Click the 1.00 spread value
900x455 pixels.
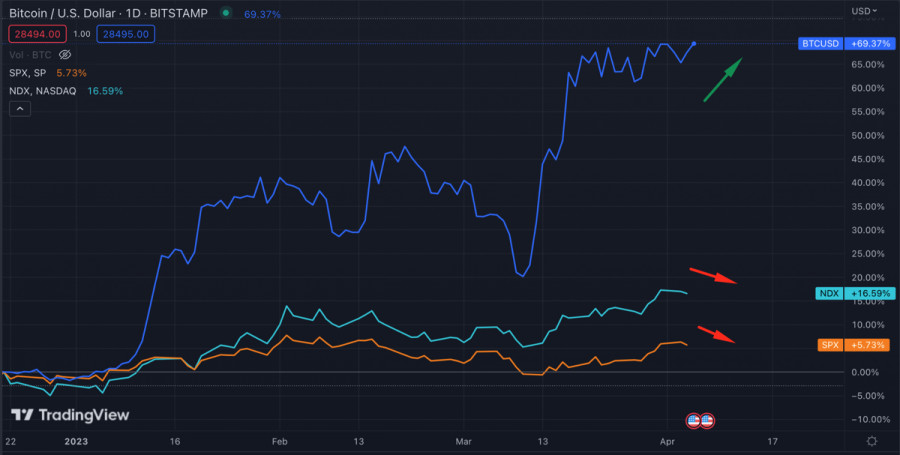pyautogui.click(x=82, y=34)
